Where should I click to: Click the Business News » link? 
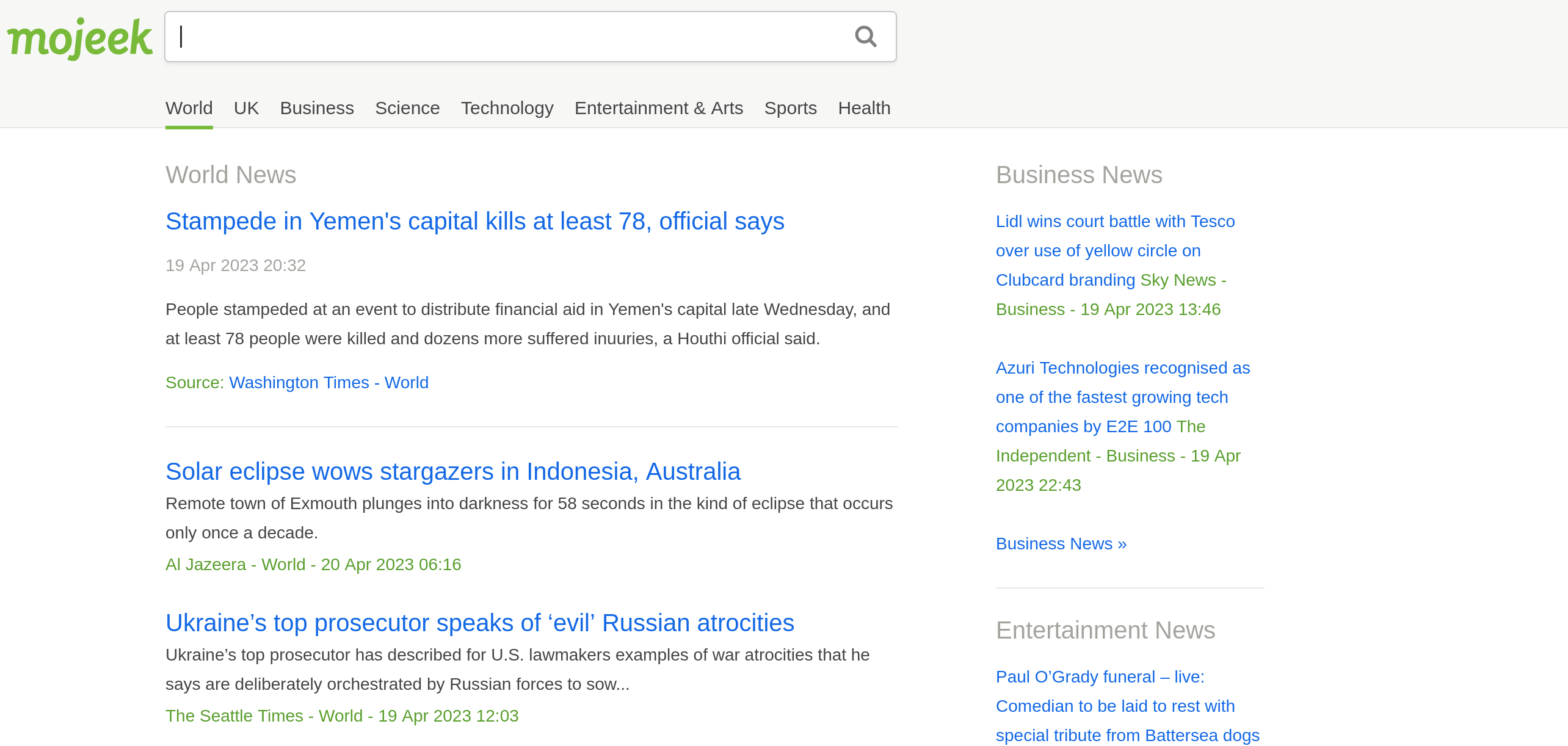[x=1061, y=544]
